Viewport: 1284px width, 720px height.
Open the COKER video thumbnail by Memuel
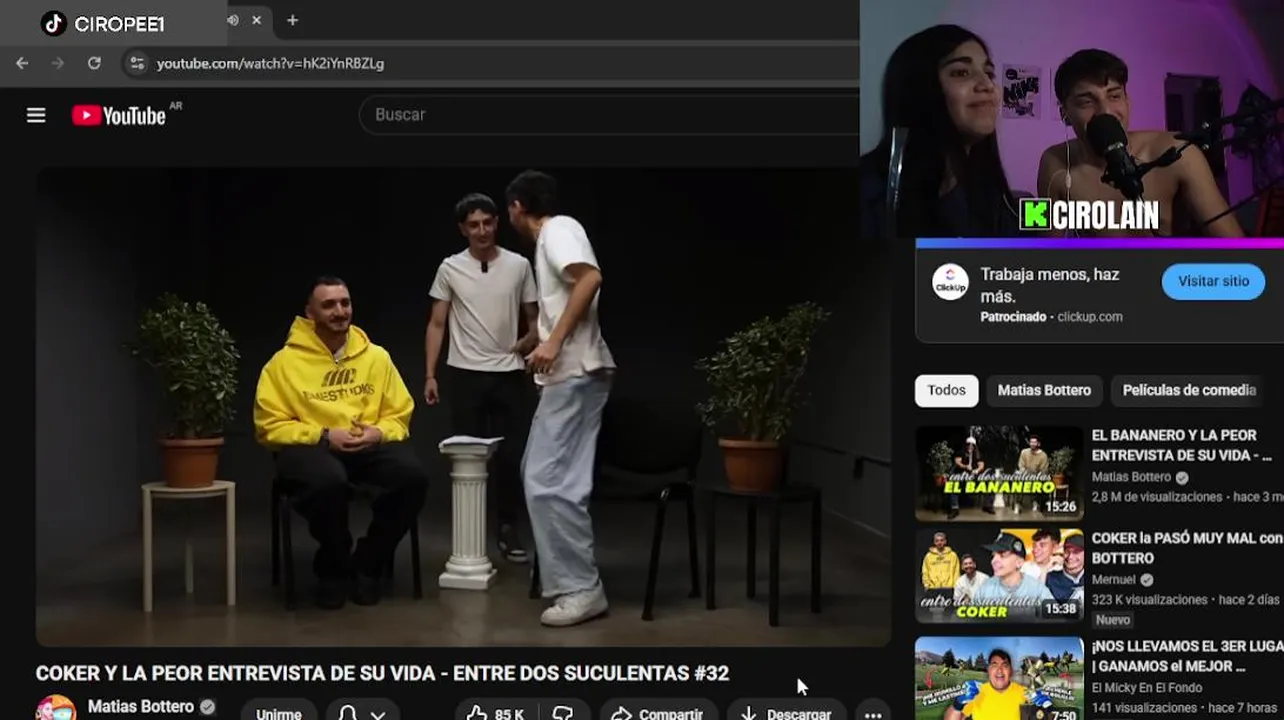coord(999,576)
